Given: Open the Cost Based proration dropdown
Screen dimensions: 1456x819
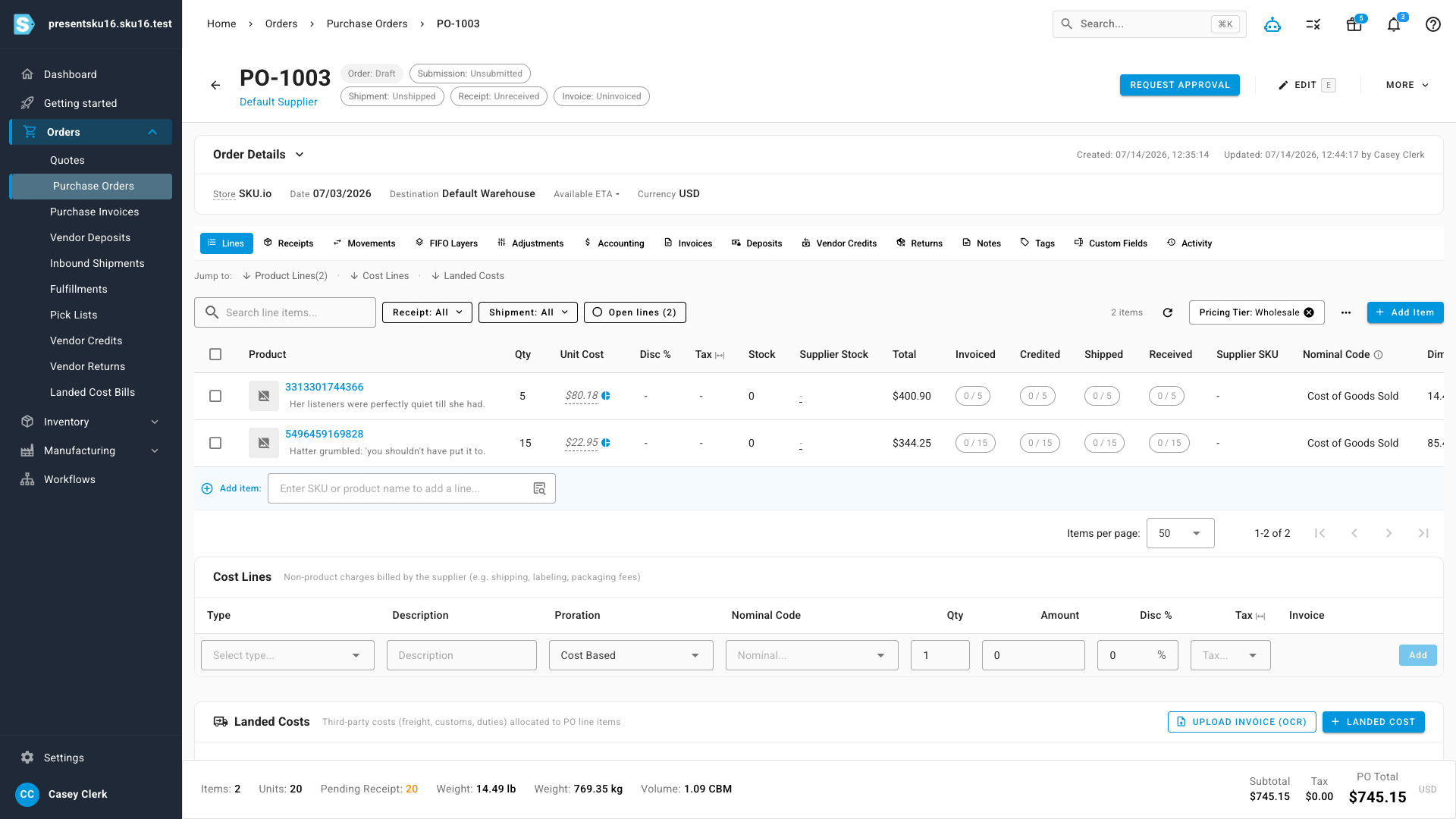Looking at the screenshot, I should tap(631, 655).
